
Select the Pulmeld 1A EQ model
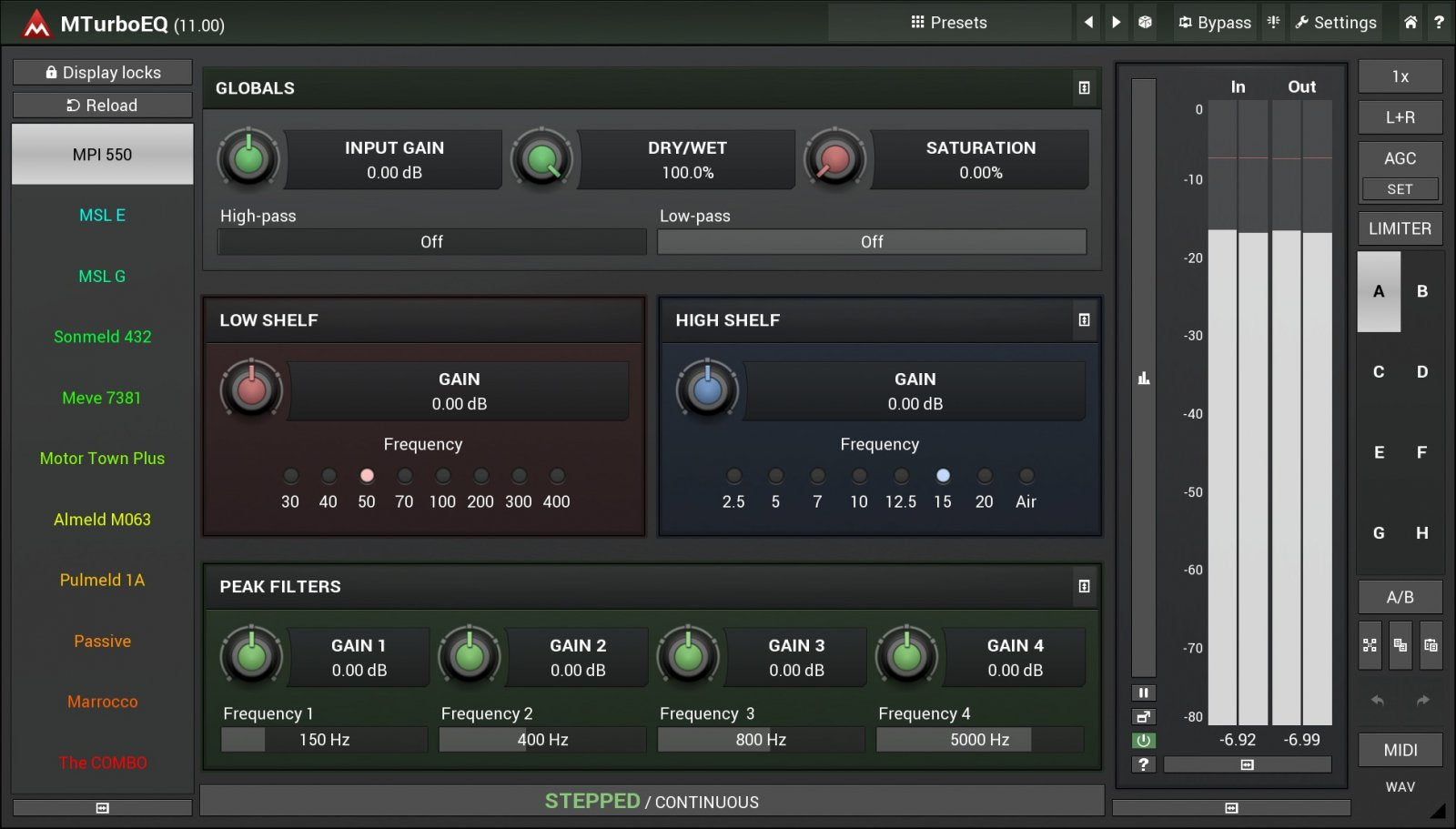point(102,581)
